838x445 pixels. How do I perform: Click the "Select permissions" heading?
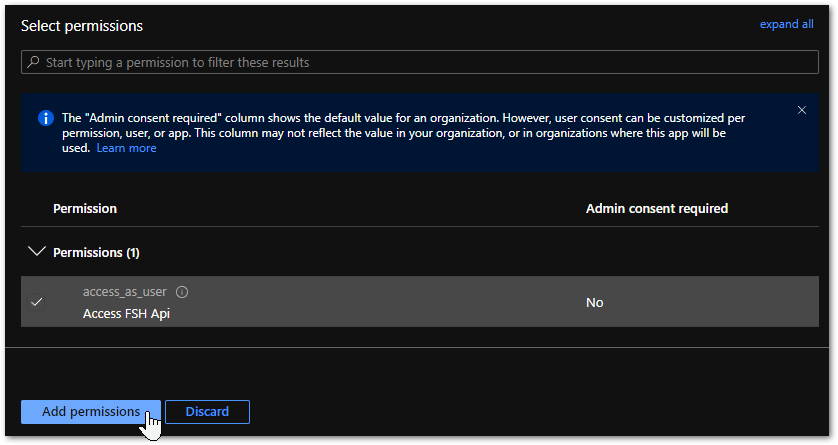pos(82,25)
